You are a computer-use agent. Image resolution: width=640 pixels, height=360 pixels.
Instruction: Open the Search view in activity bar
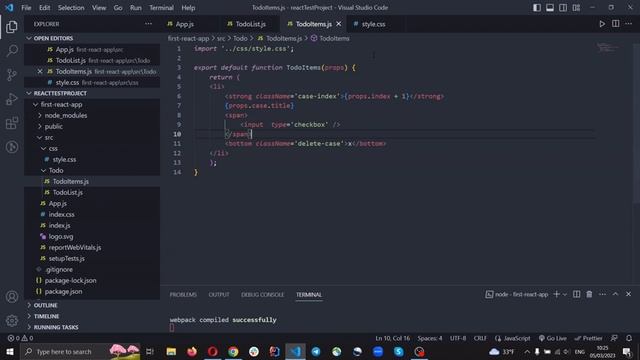[x=12, y=51]
